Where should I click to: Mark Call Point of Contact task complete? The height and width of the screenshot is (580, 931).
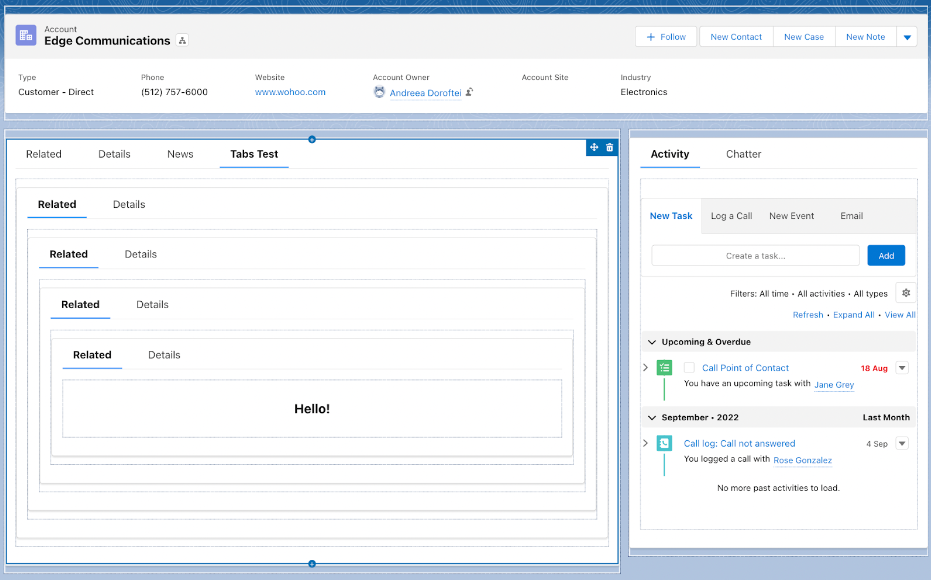[x=689, y=367]
